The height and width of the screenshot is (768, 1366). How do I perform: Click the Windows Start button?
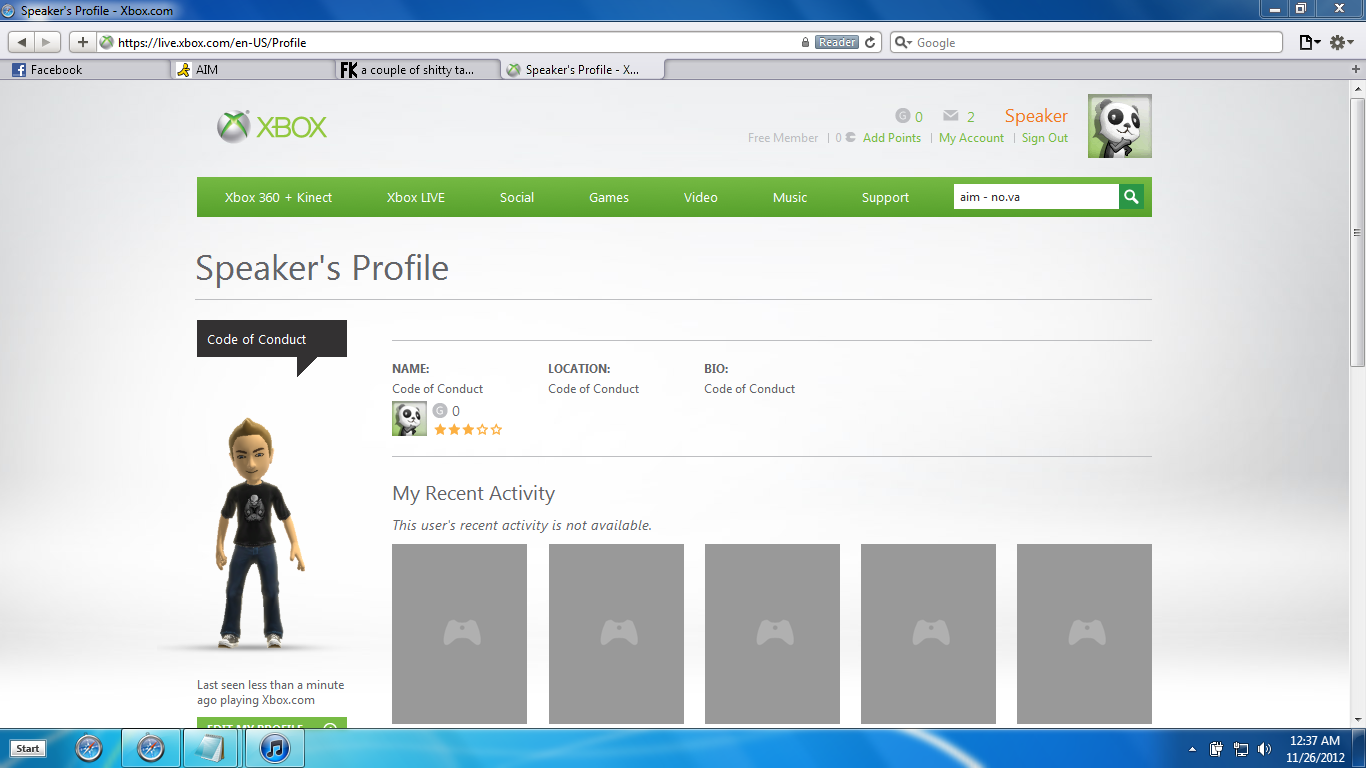pyautogui.click(x=28, y=748)
